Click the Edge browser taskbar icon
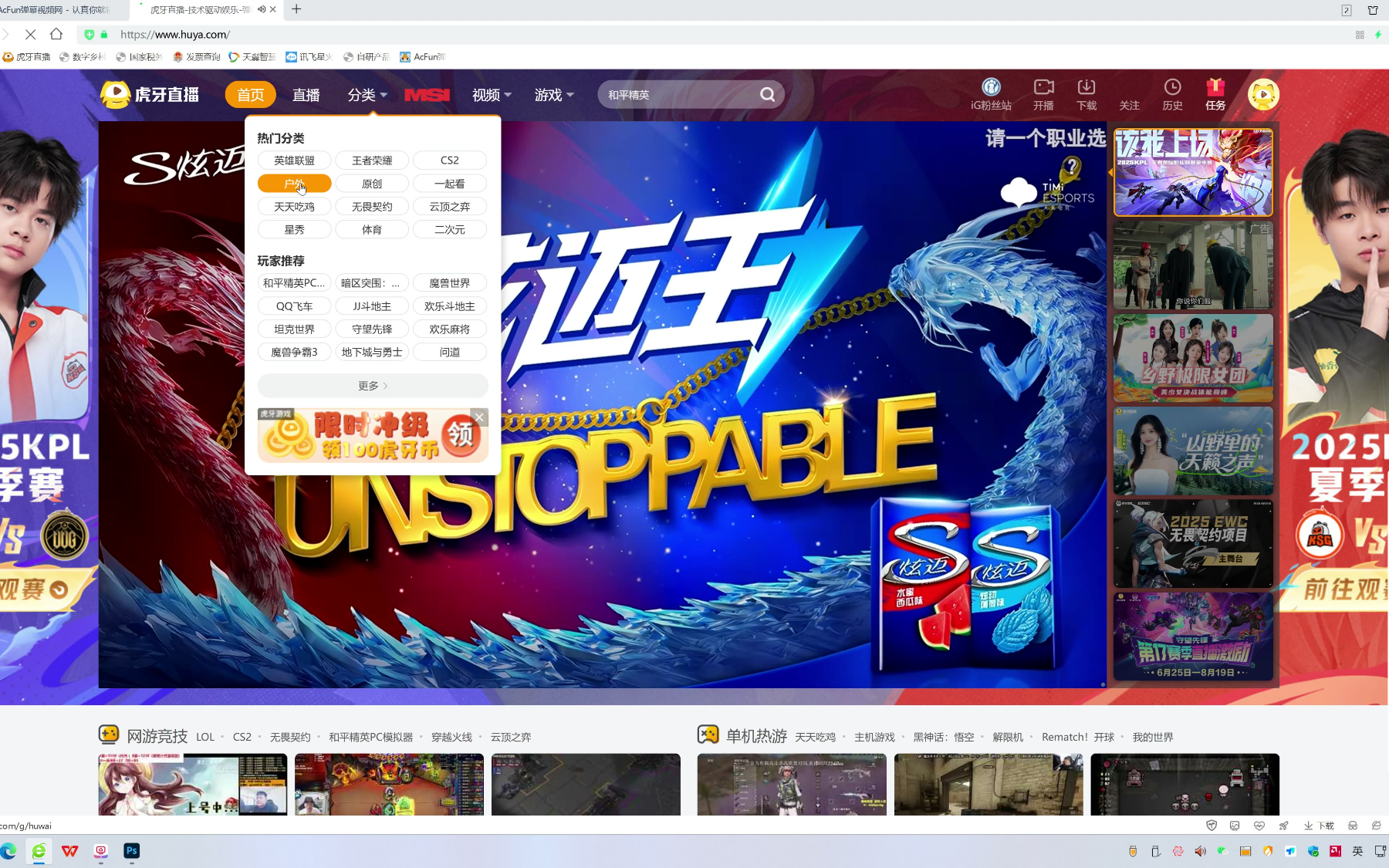This screenshot has width=1389, height=868. click(x=8, y=851)
